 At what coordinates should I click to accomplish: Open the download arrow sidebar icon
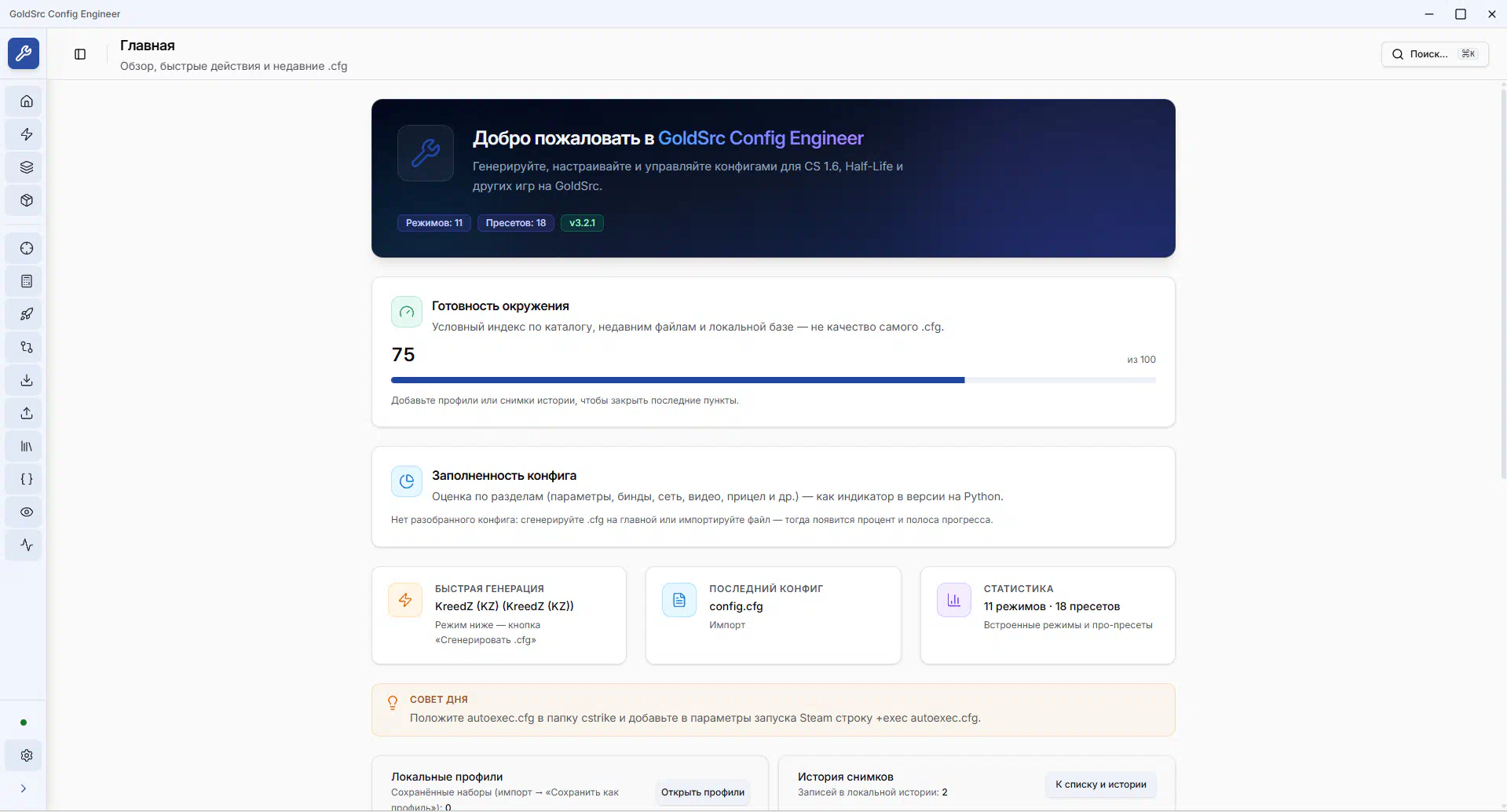pyautogui.click(x=27, y=380)
